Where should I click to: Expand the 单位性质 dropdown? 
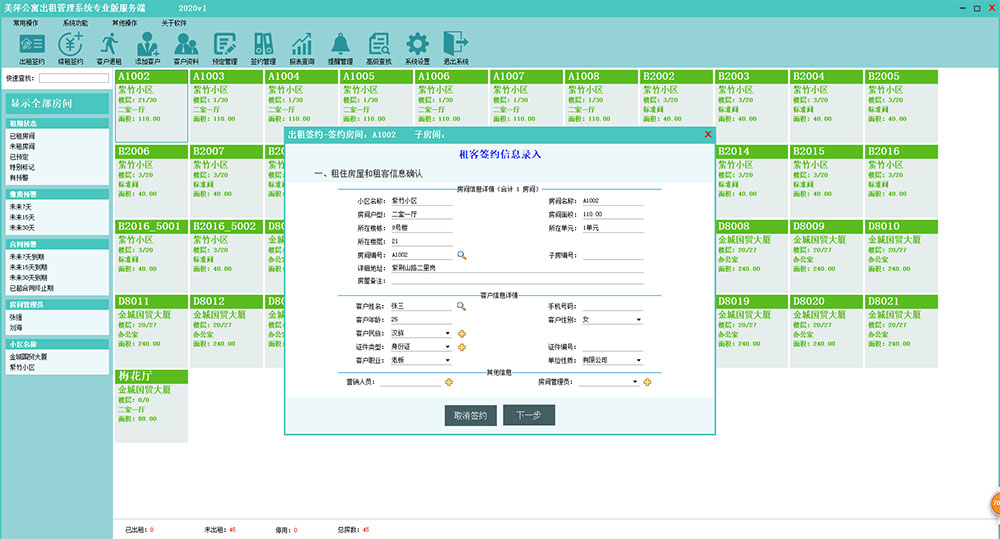tap(637, 359)
